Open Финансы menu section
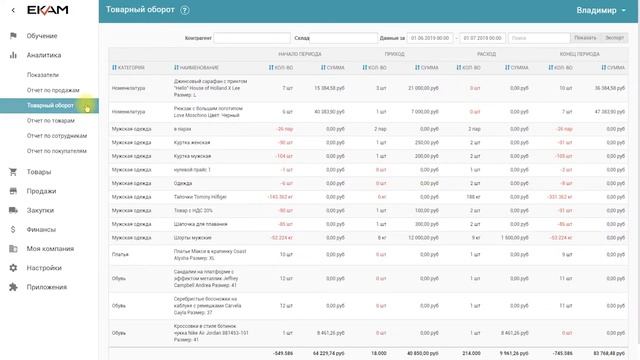Image resolution: width=640 pixels, height=360 pixels. click(41, 229)
